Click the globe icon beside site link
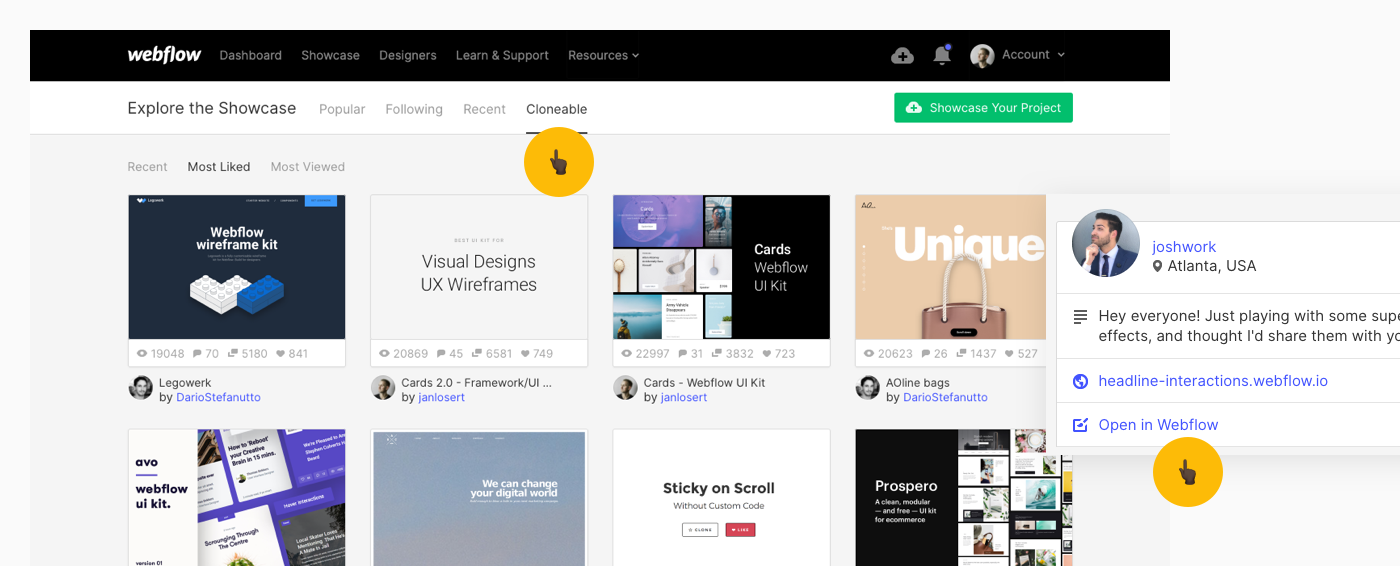Viewport: 1400px width, 566px height. click(x=1080, y=381)
